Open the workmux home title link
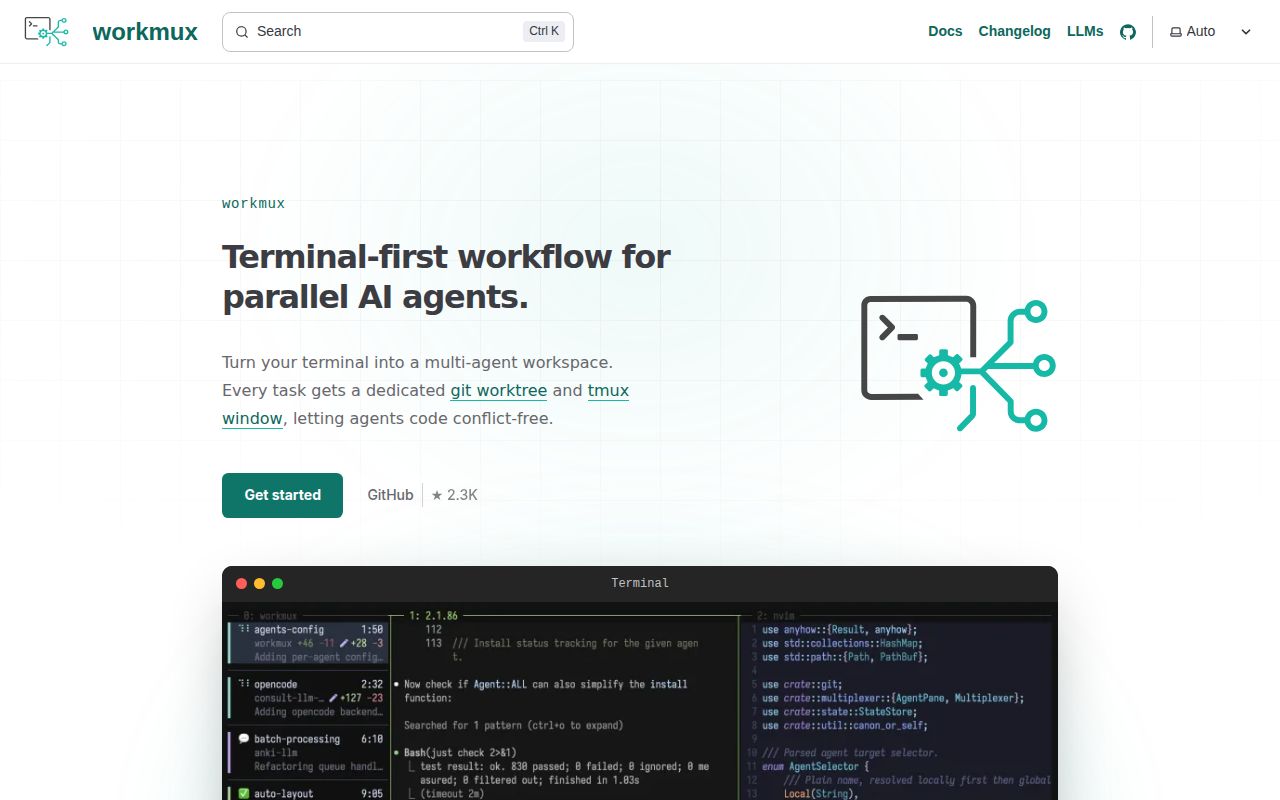This screenshot has height=800, width=1280. click(145, 31)
